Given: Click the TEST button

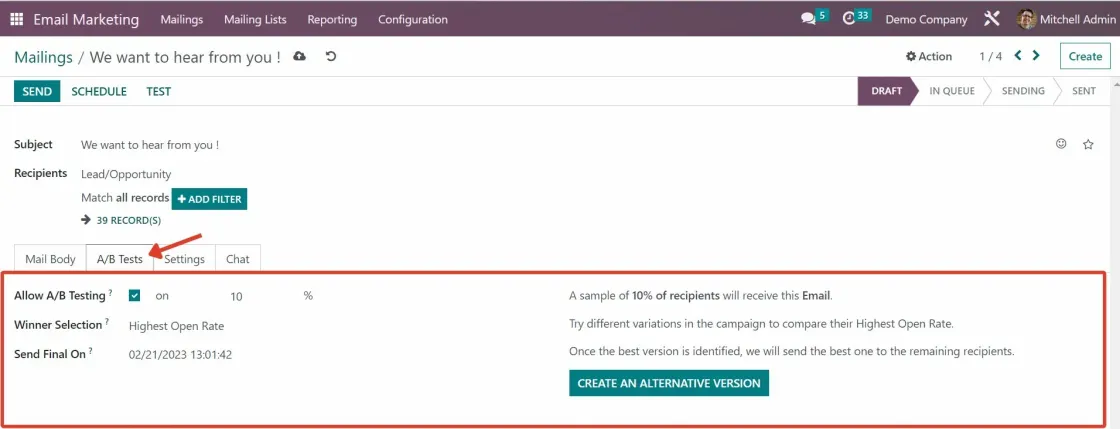Looking at the screenshot, I should [x=159, y=91].
